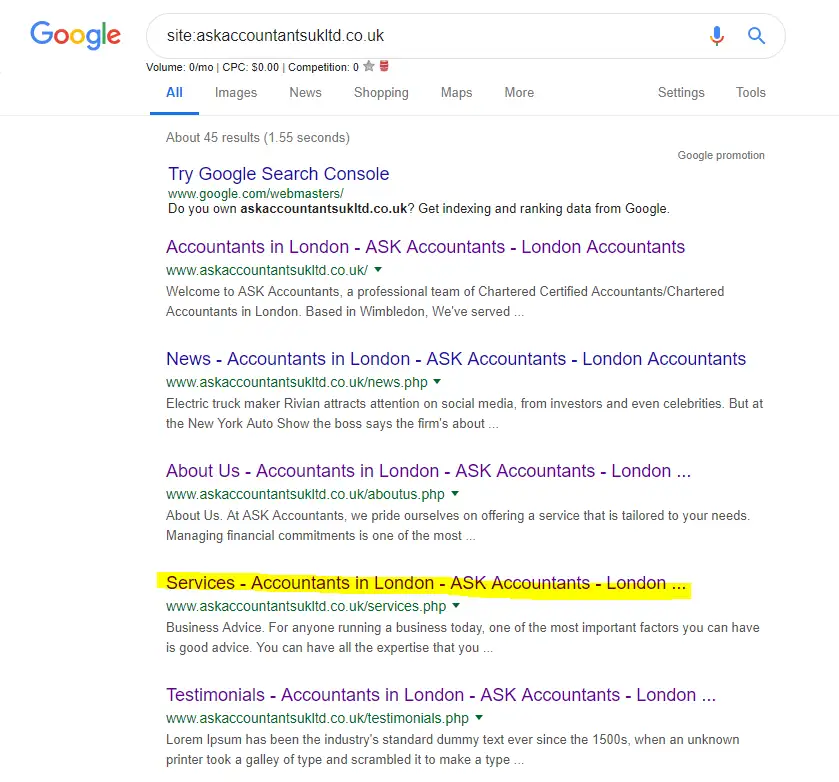Open the Testimonials result title link
Screen dimensions: 839x782
(441, 695)
